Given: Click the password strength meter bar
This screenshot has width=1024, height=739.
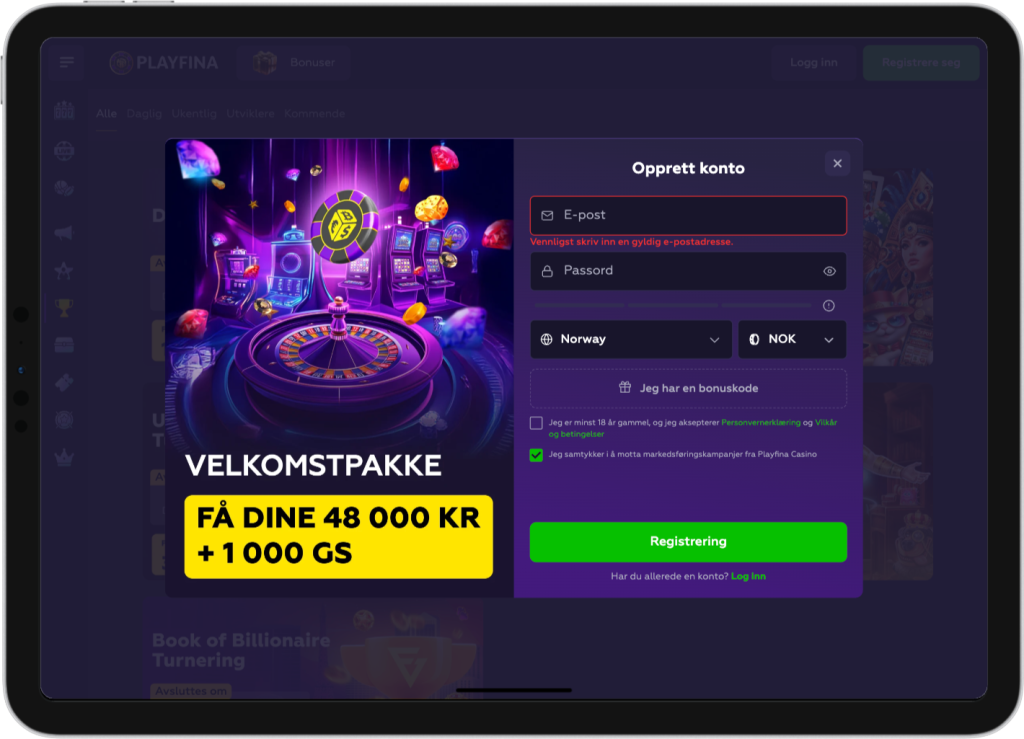Looking at the screenshot, I should [x=673, y=305].
